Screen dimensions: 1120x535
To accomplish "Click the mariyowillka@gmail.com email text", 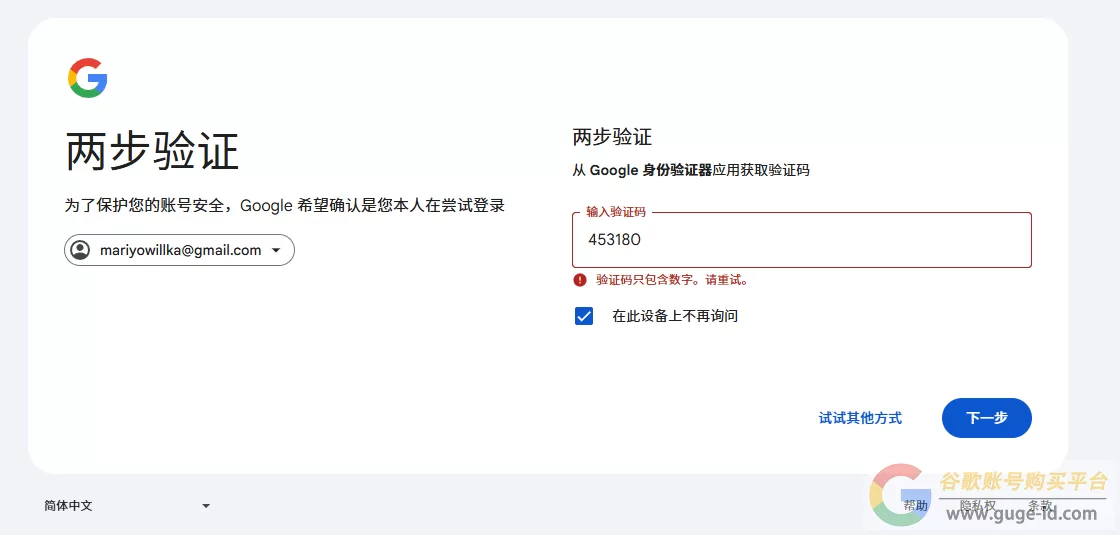I will pos(180,250).
